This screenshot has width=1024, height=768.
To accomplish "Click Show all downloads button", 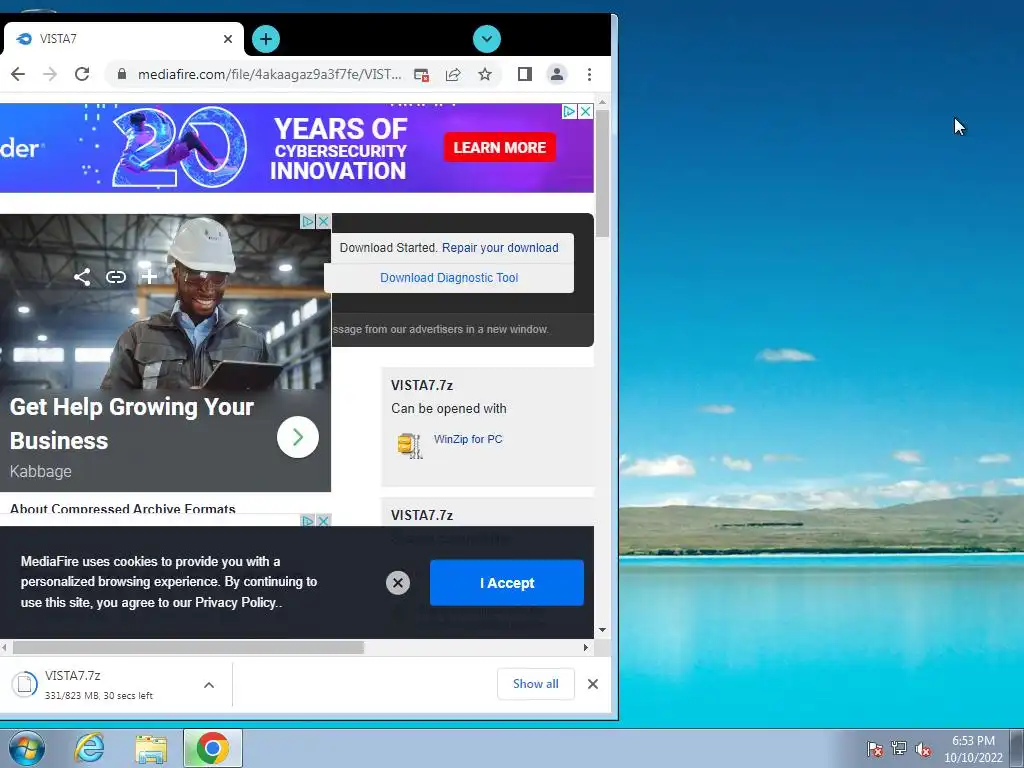I will [x=536, y=684].
